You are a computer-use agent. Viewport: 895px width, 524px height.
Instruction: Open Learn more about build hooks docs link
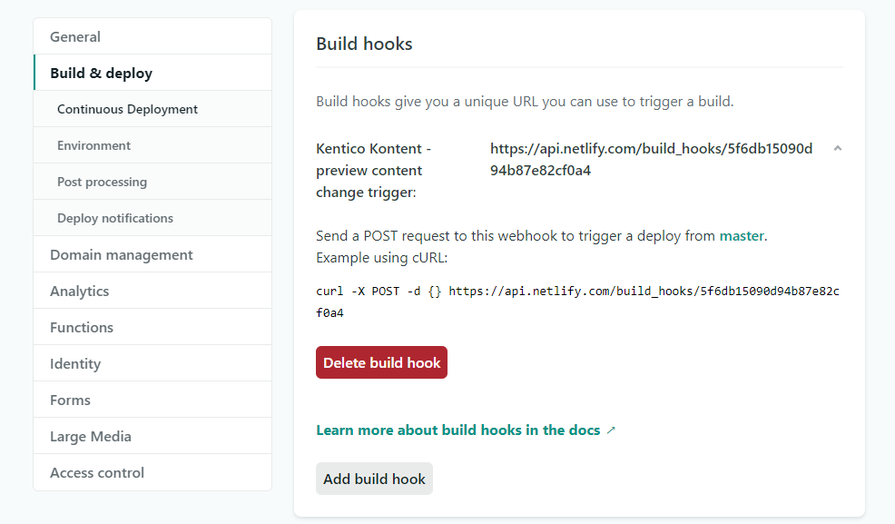click(x=458, y=430)
